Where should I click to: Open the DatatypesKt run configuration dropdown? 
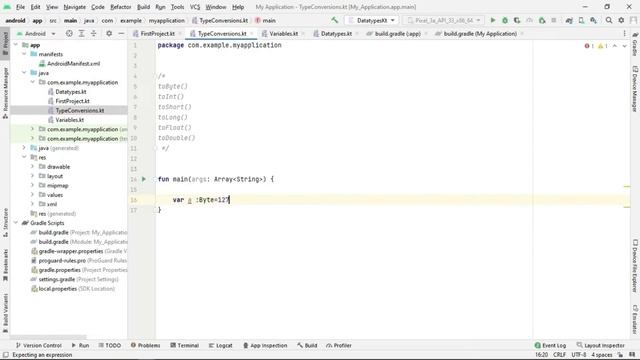pos(371,20)
